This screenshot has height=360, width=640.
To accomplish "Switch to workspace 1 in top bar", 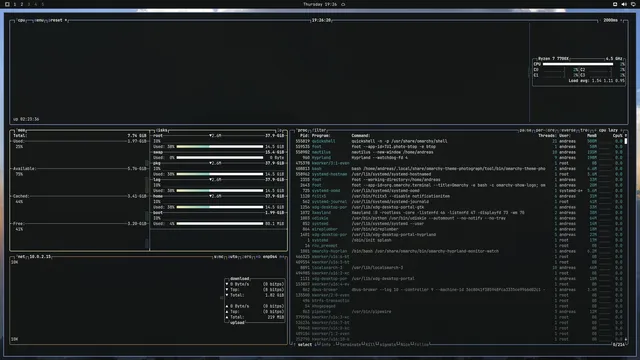I will 15,4.
